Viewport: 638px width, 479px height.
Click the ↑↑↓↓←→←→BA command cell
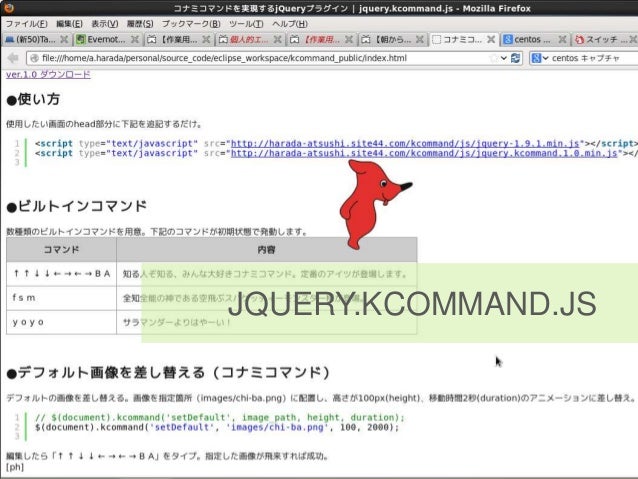61,274
